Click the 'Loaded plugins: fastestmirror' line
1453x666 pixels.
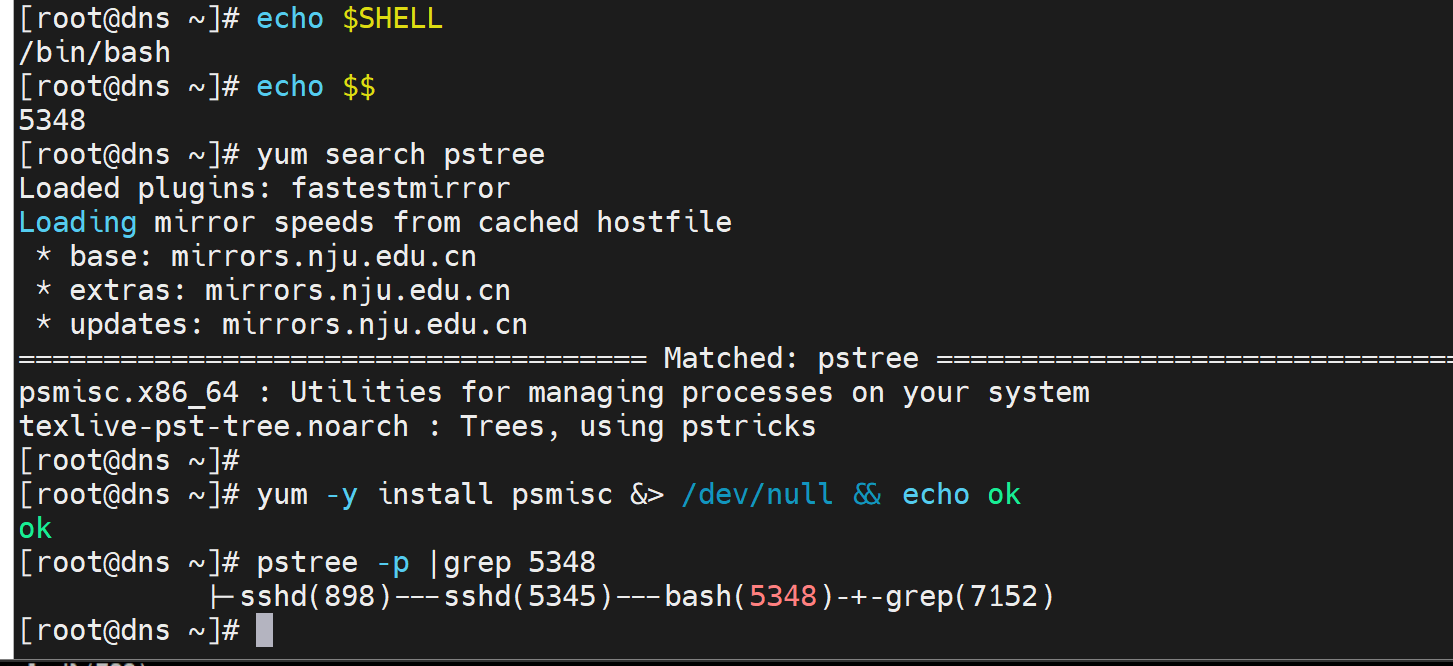(x=264, y=188)
